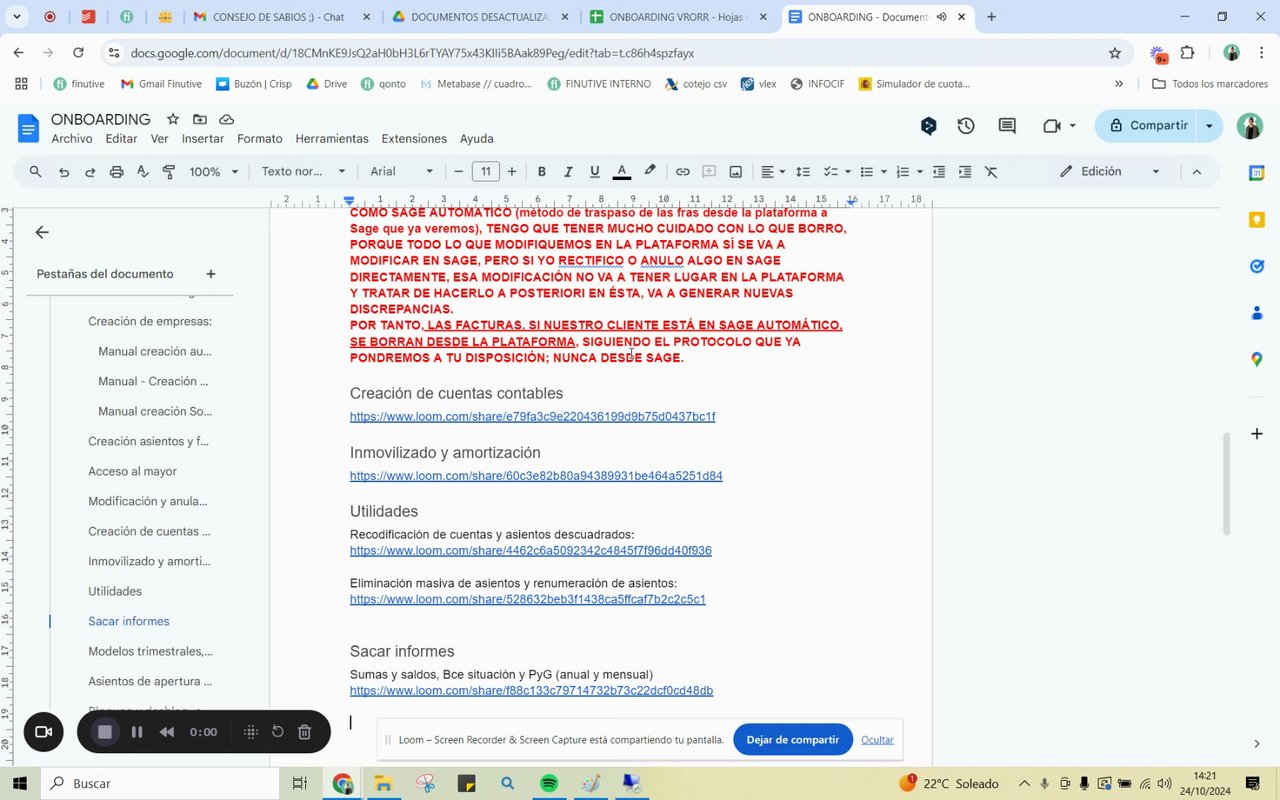Move the document to a folder
The height and width of the screenshot is (800, 1280).
[200, 119]
